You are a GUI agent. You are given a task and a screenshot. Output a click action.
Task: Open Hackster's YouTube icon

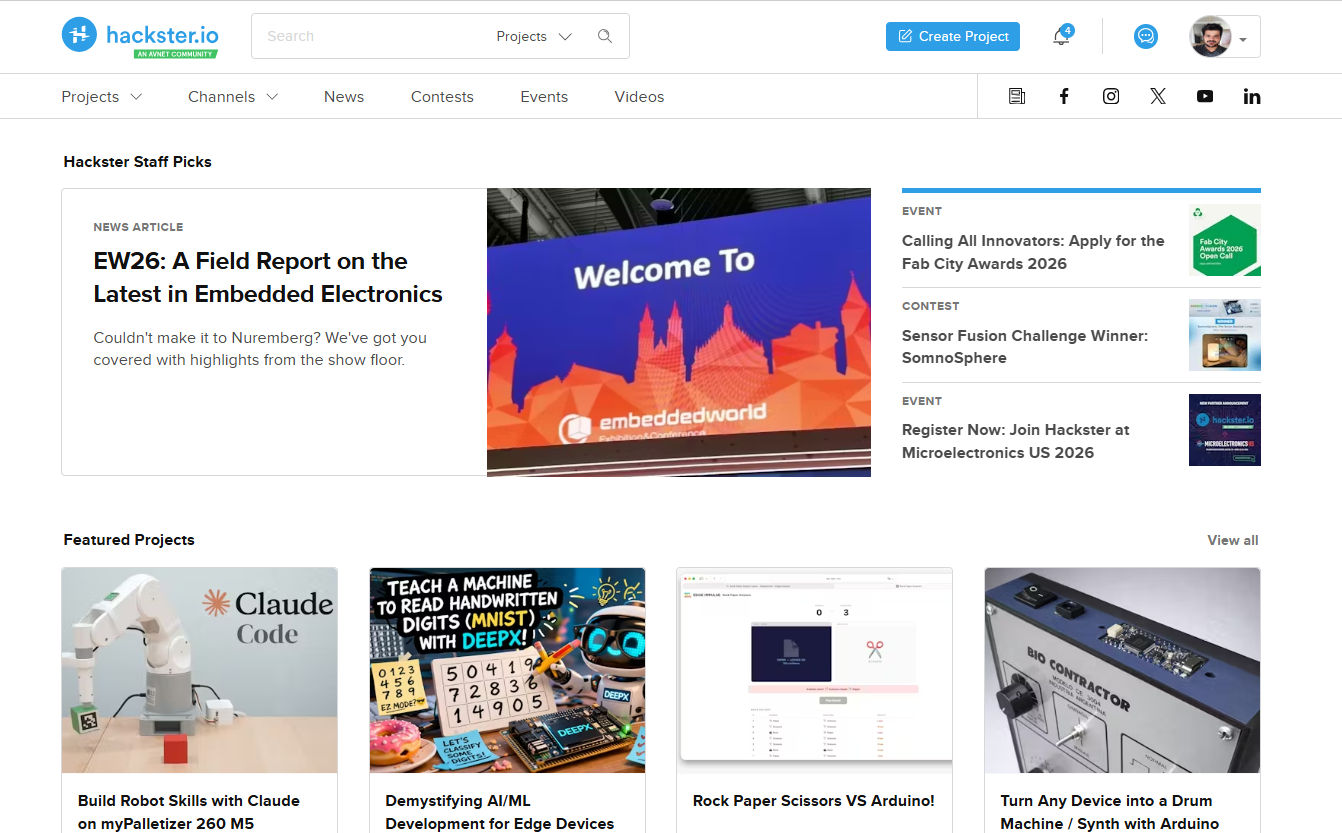(x=1205, y=96)
